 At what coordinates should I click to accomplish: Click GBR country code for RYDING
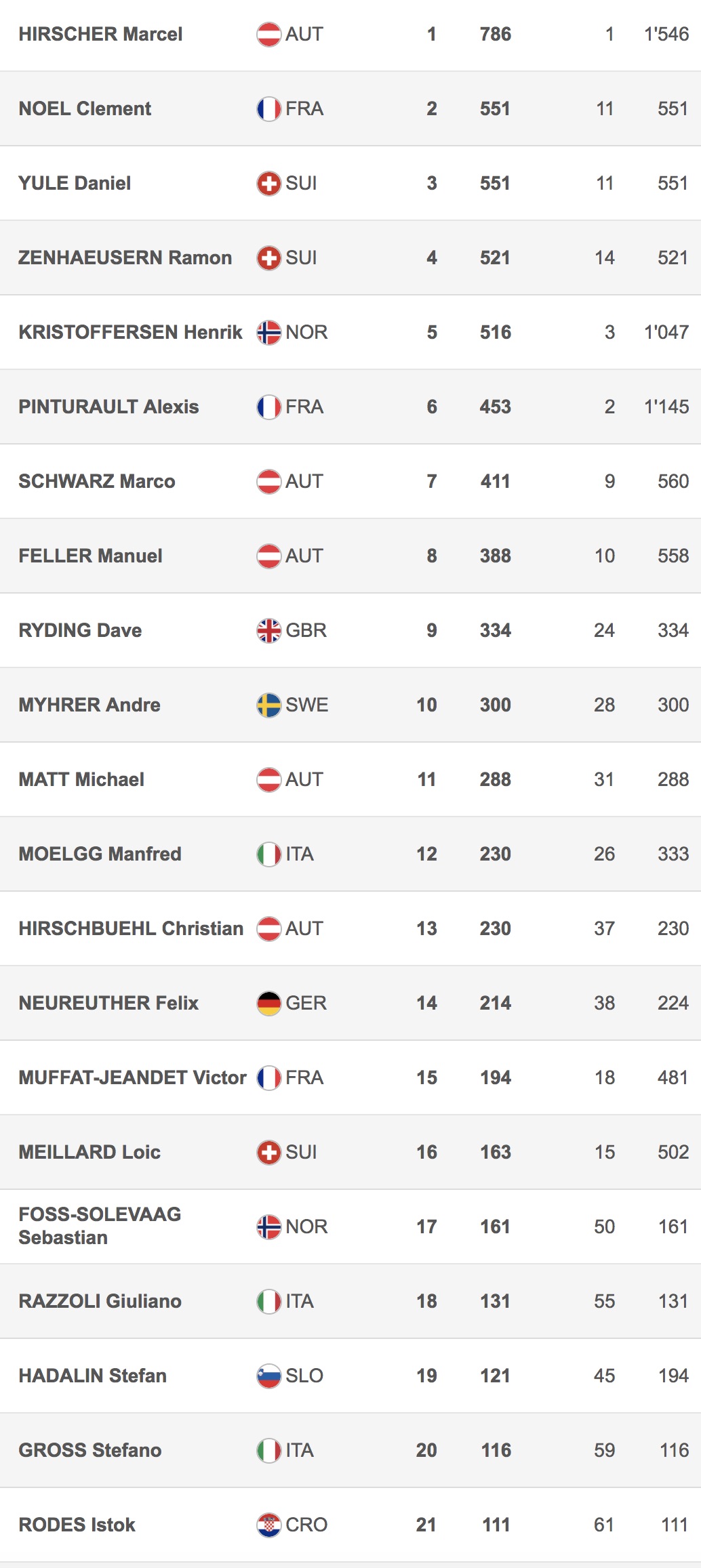[306, 631]
